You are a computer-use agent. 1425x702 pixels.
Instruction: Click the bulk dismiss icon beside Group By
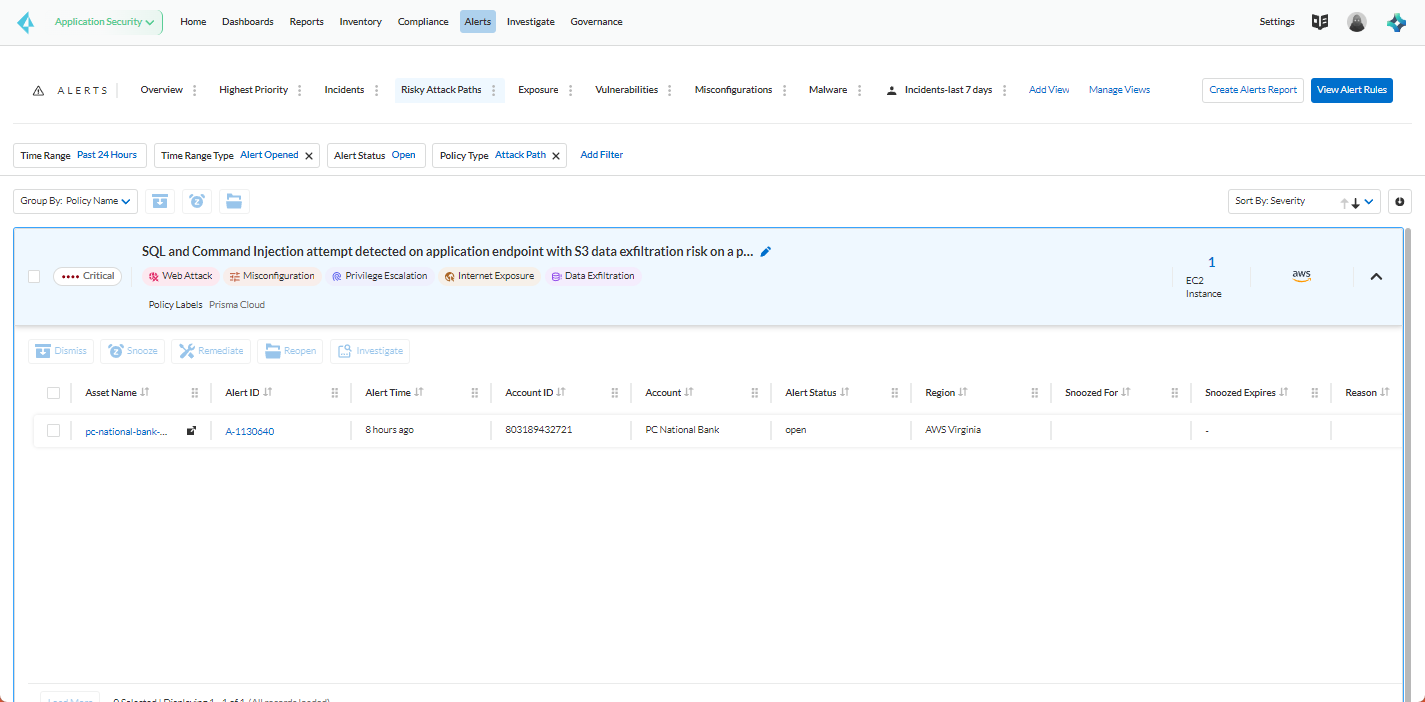(x=160, y=201)
